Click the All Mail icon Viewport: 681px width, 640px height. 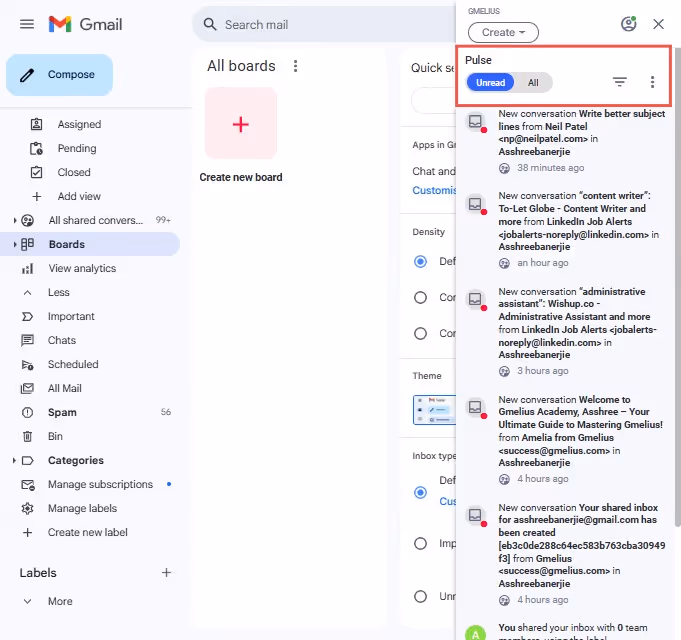click(27, 388)
